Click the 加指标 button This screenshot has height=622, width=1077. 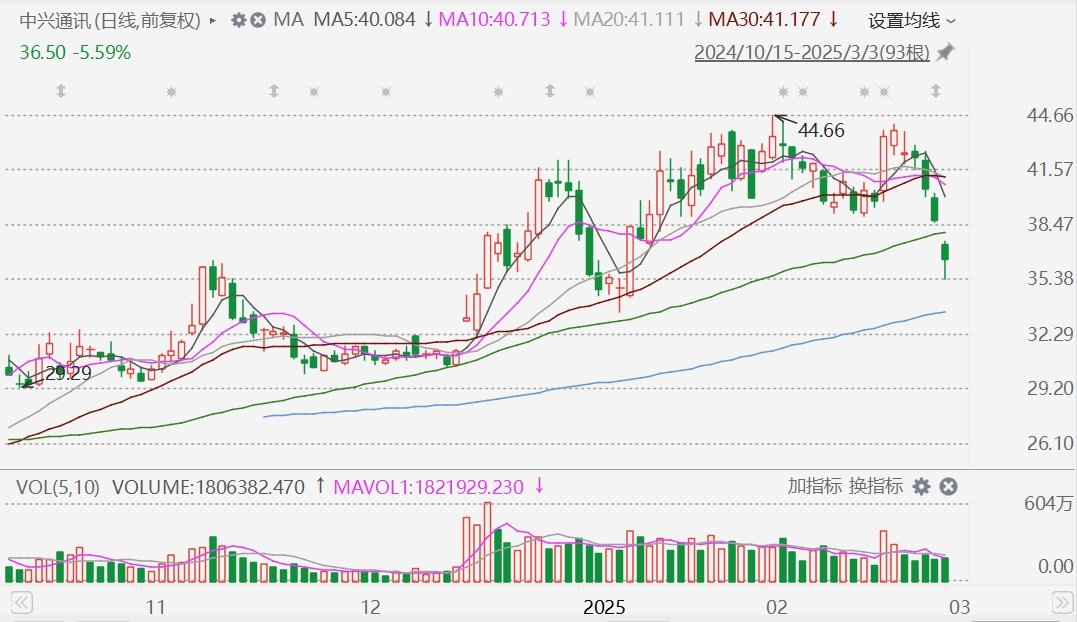(814, 486)
